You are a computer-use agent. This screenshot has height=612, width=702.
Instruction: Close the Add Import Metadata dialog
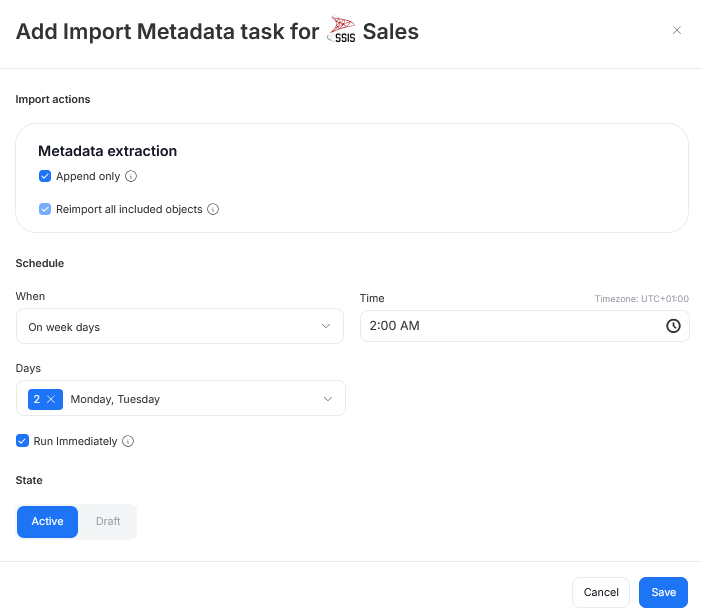pyautogui.click(x=677, y=31)
